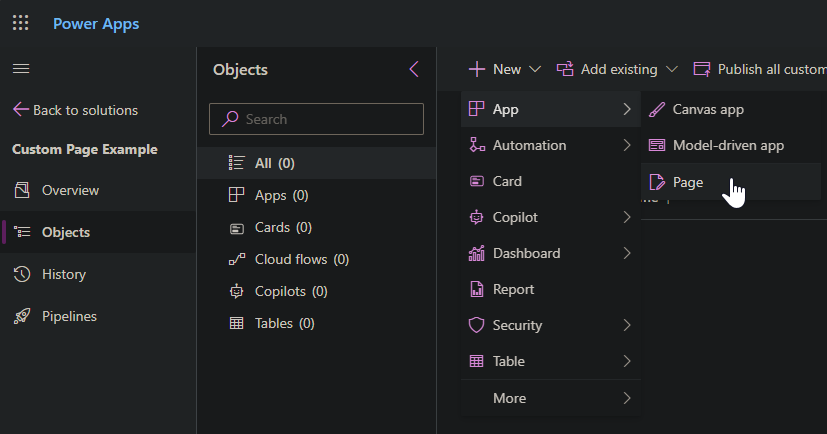Open the app launcher waffle icon
Image resolution: width=827 pixels, height=434 pixels.
(x=21, y=23)
